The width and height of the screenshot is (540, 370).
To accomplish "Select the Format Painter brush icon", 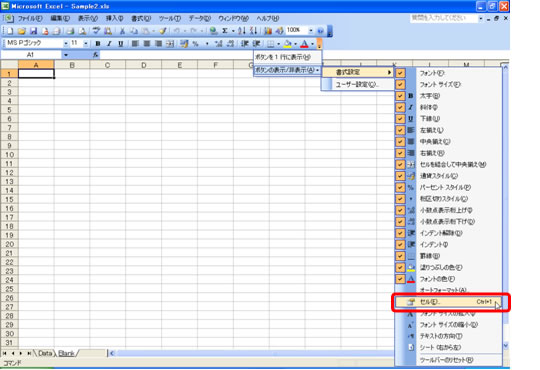I will [163, 31].
